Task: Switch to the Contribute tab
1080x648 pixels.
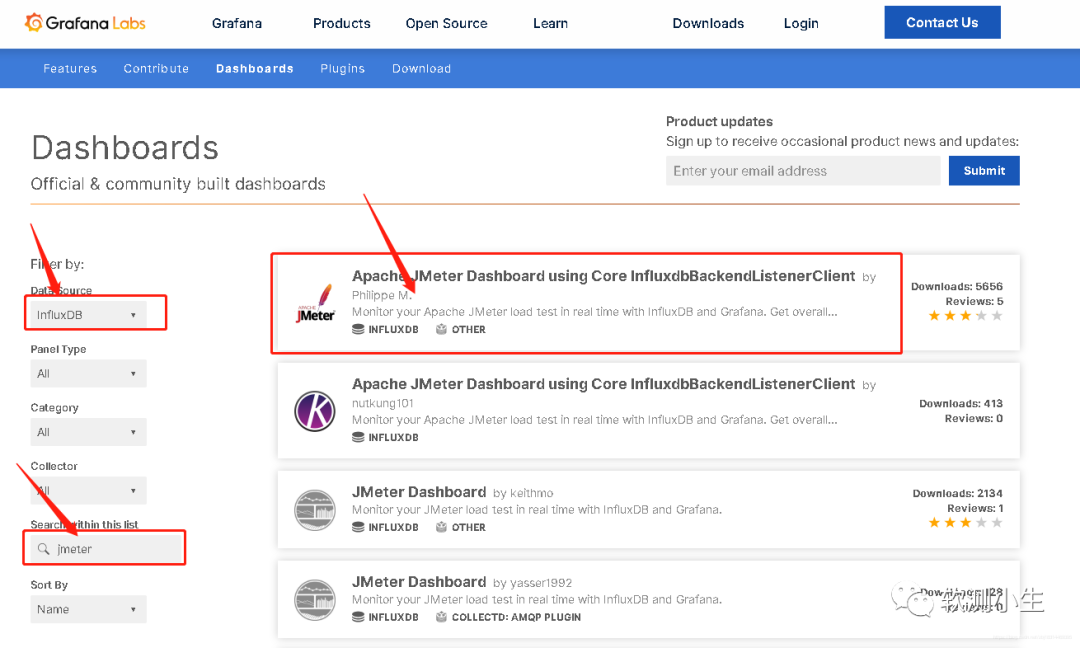Action: 156,69
